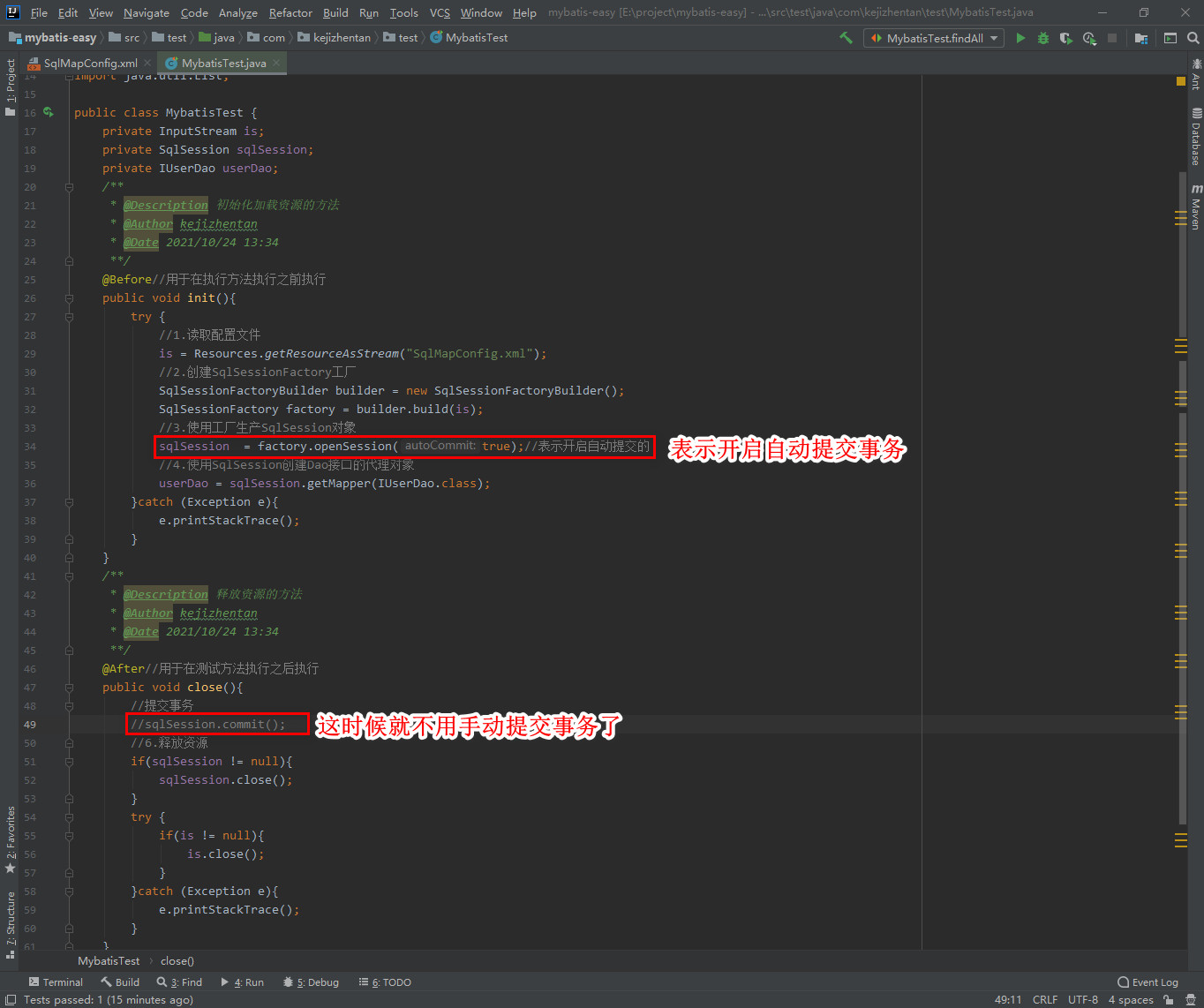The width and height of the screenshot is (1204, 1008).
Task: Collapse the try block fold at line 54
Action: coord(69,817)
